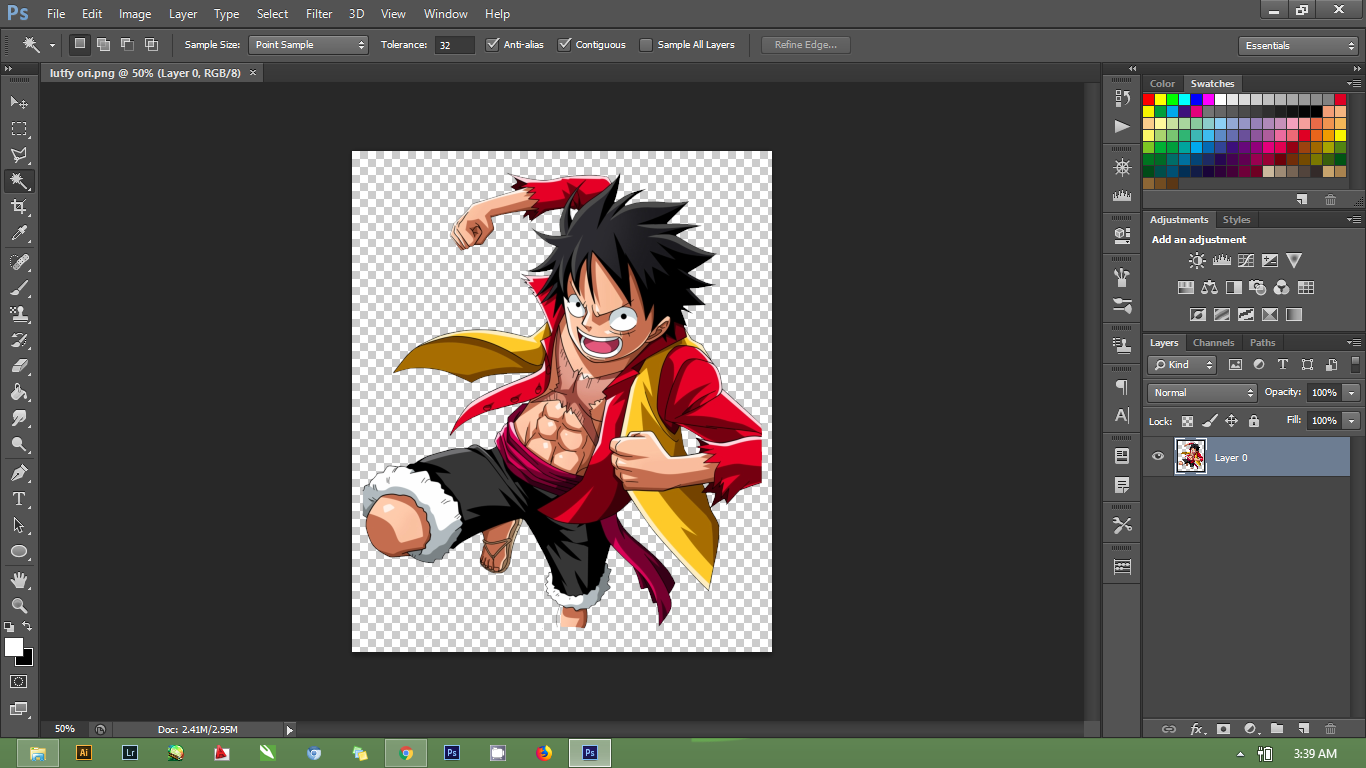The image size is (1366, 768).
Task: Click the Refine Edge button
Action: pos(806,45)
